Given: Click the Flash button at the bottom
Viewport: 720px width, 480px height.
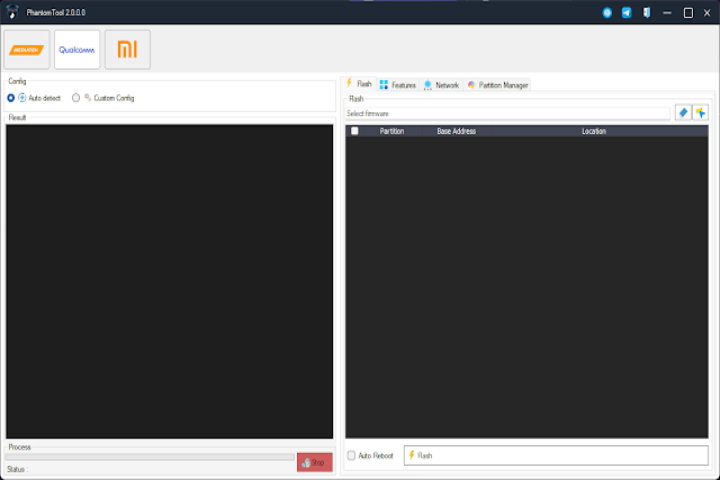Looking at the screenshot, I should click(555, 456).
